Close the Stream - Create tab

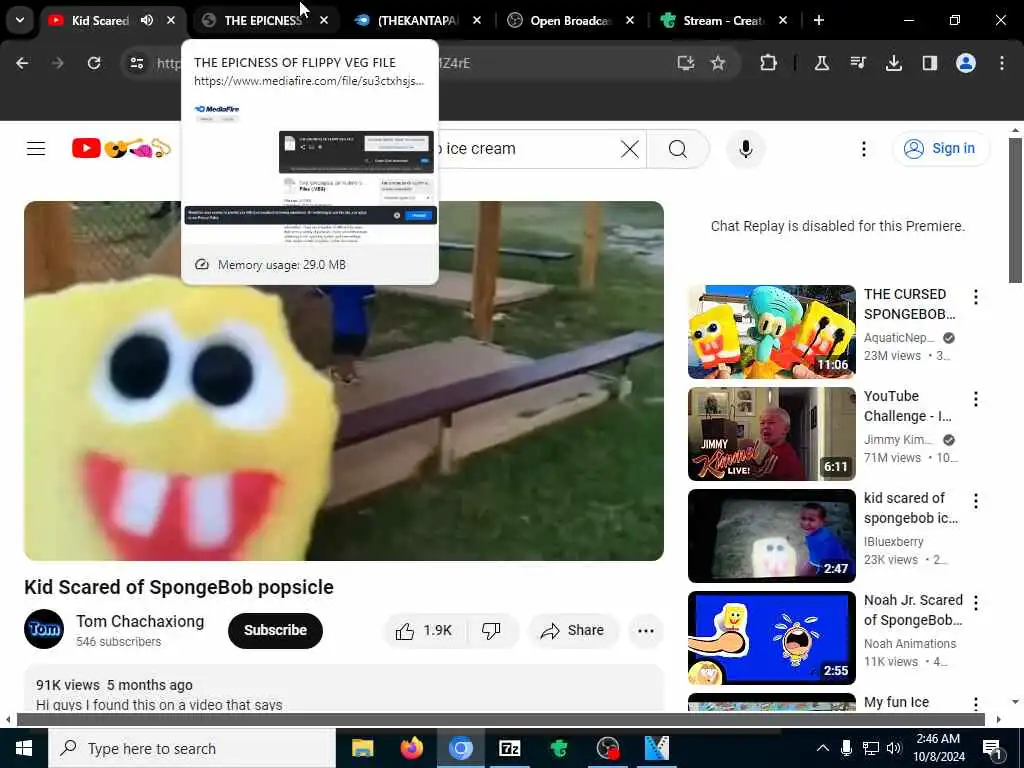coord(783,20)
